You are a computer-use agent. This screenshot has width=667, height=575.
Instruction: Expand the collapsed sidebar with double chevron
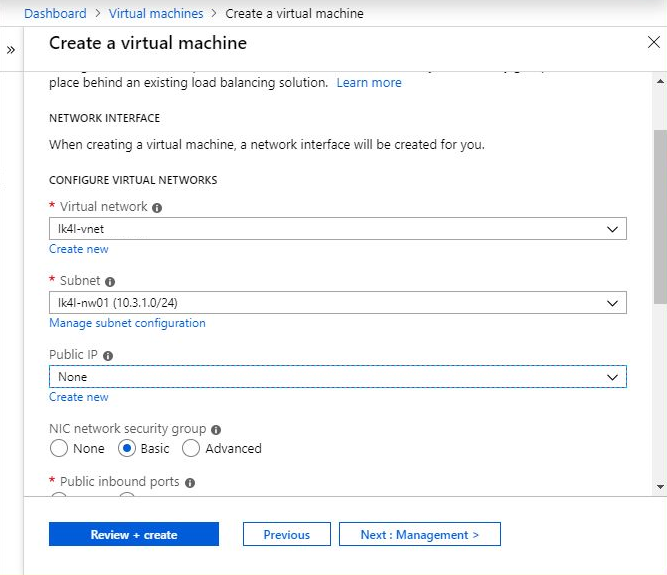(x=11, y=50)
